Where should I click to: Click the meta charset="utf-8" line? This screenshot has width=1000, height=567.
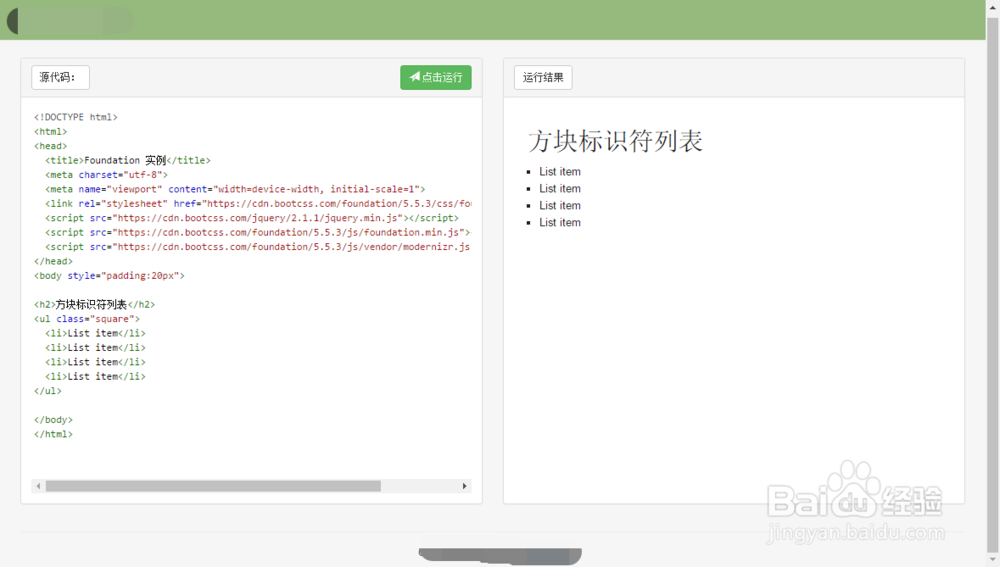point(107,175)
